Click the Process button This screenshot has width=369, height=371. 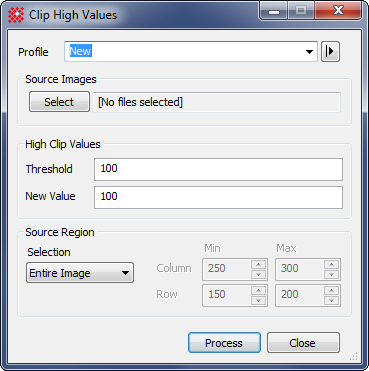pos(224,343)
